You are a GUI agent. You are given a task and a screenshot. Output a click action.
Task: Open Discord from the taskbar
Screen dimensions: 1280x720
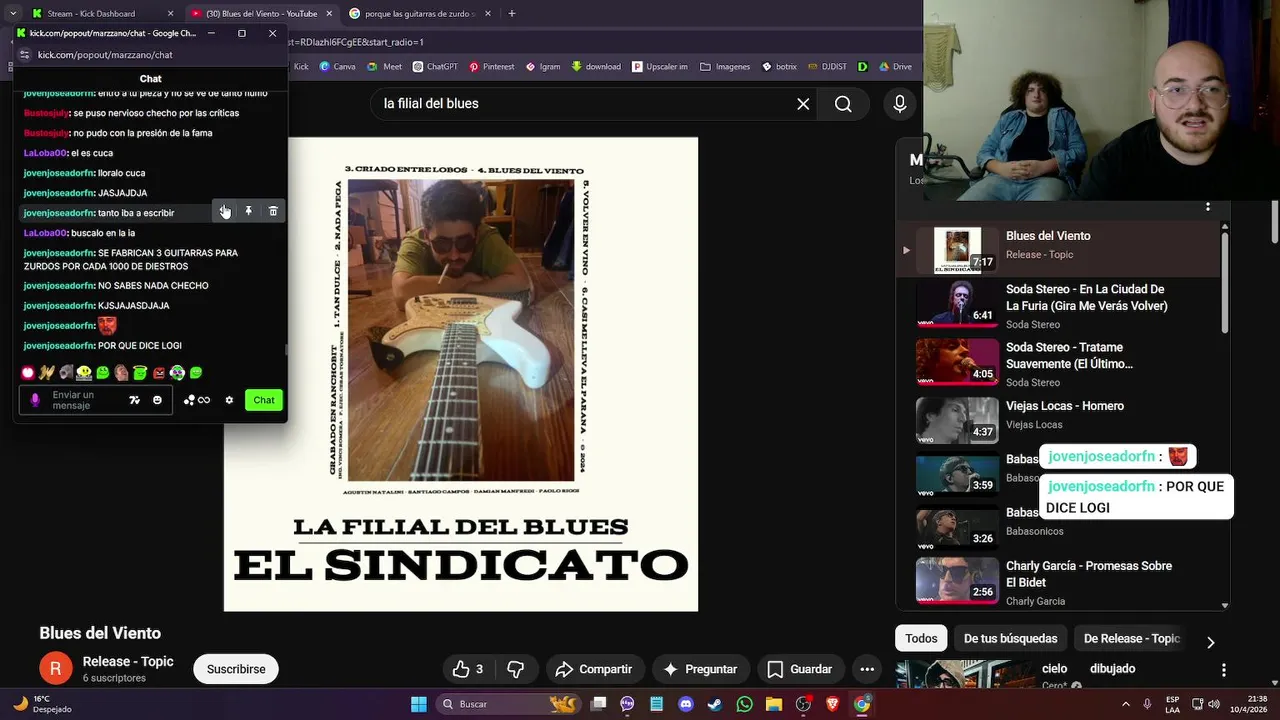[686, 704]
